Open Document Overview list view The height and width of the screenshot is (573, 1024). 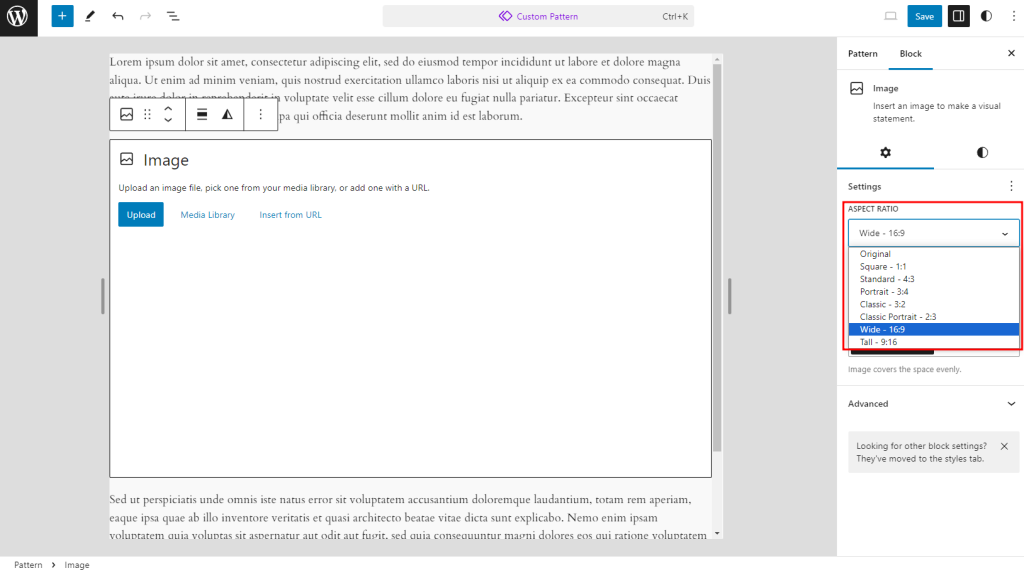tap(173, 16)
